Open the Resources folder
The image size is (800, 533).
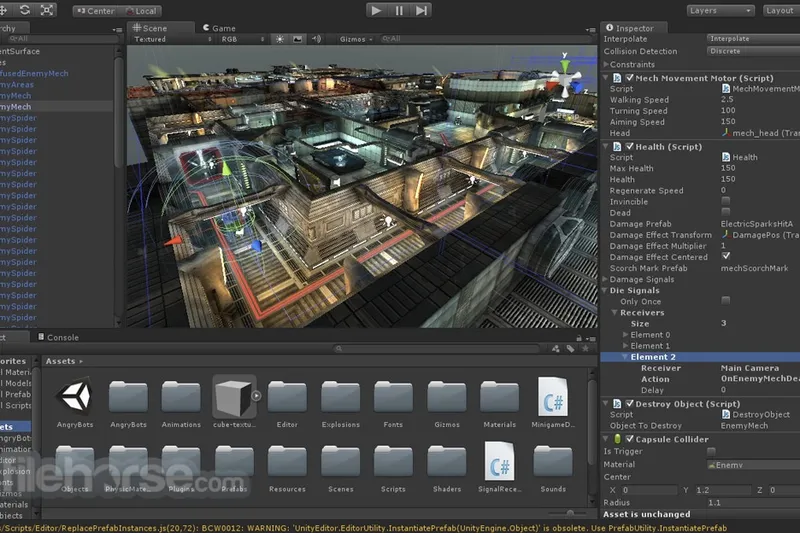tap(287, 467)
